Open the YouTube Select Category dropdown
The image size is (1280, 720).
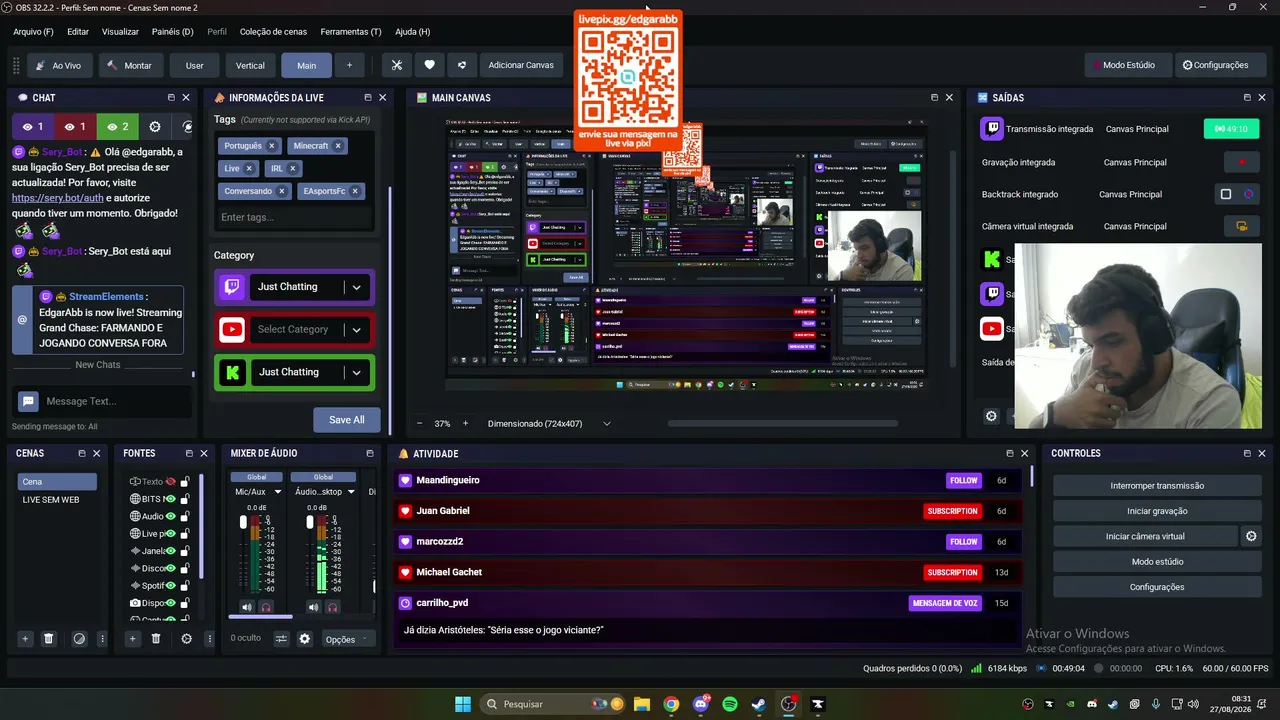356,329
